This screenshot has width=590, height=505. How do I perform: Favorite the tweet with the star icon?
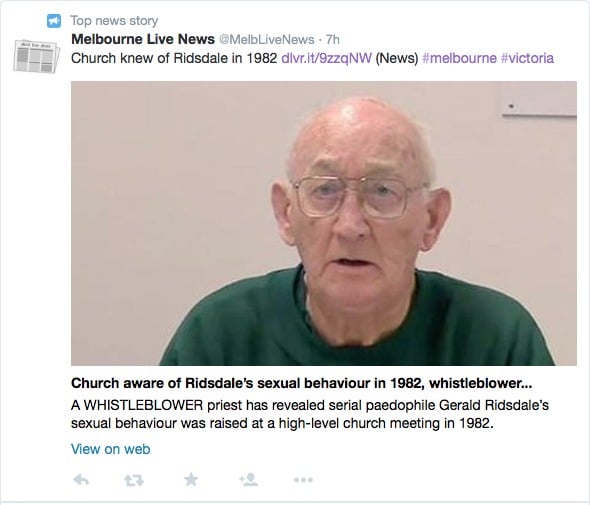191,479
